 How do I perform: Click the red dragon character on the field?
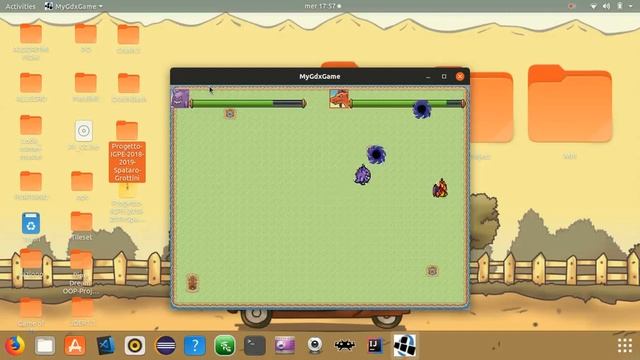pos(440,188)
